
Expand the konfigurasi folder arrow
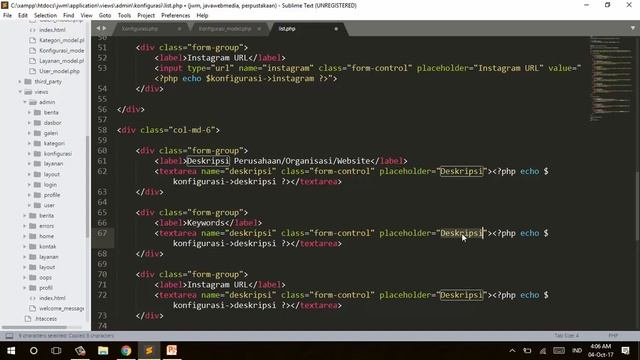(29, 154)
